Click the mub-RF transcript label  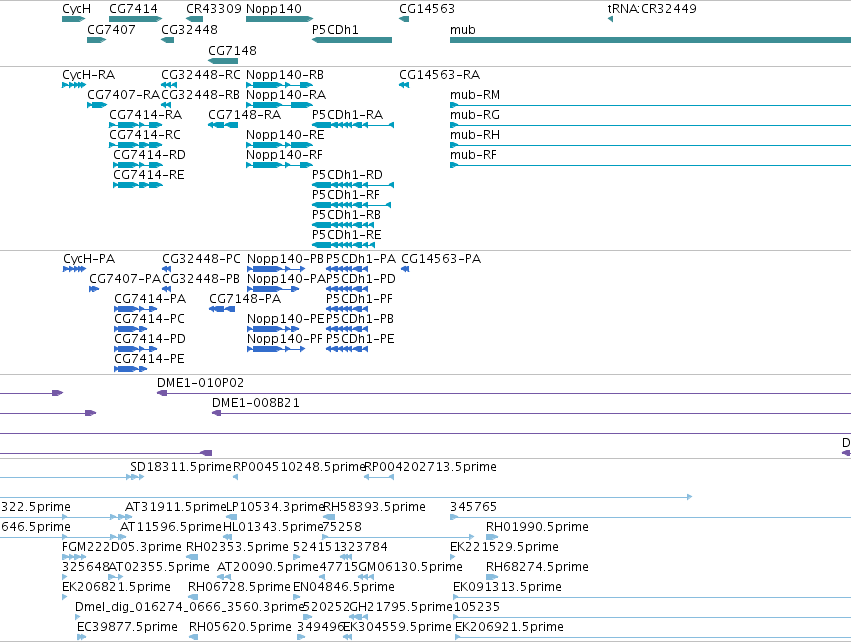(x=473, y=155)
